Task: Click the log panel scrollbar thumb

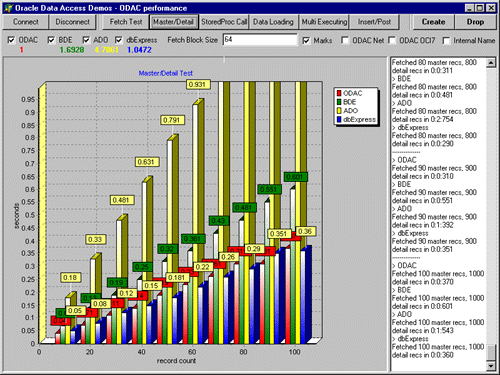Action: click(x=491, y=353)
